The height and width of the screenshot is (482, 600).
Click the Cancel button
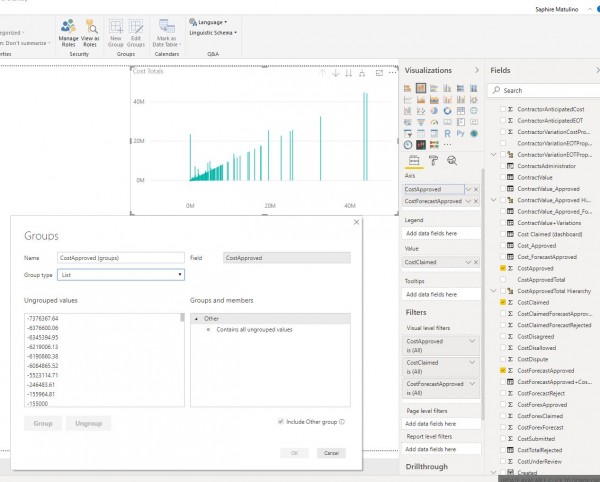[331, 453]
